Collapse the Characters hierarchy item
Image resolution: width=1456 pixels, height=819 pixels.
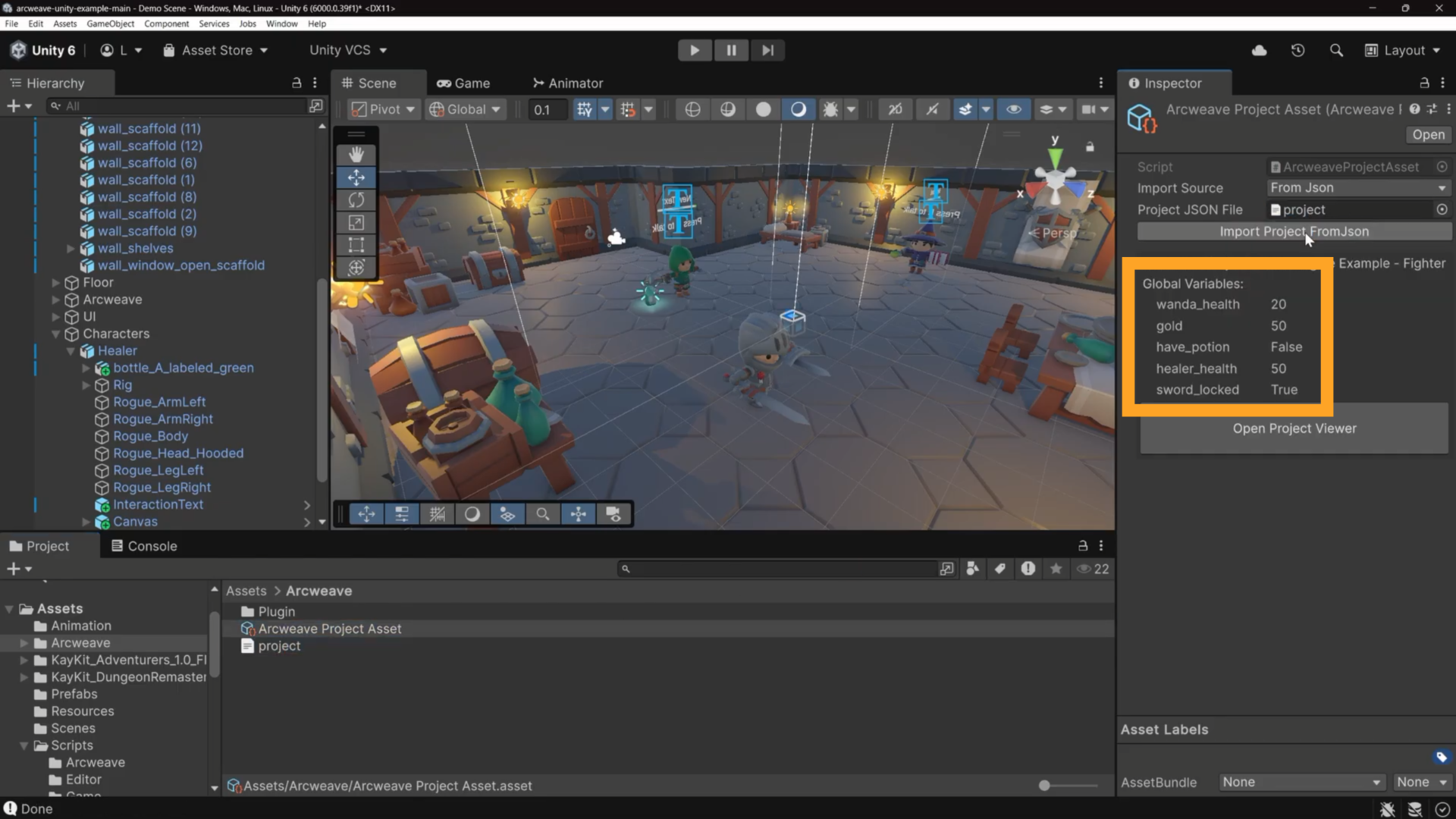click(55, 334)
